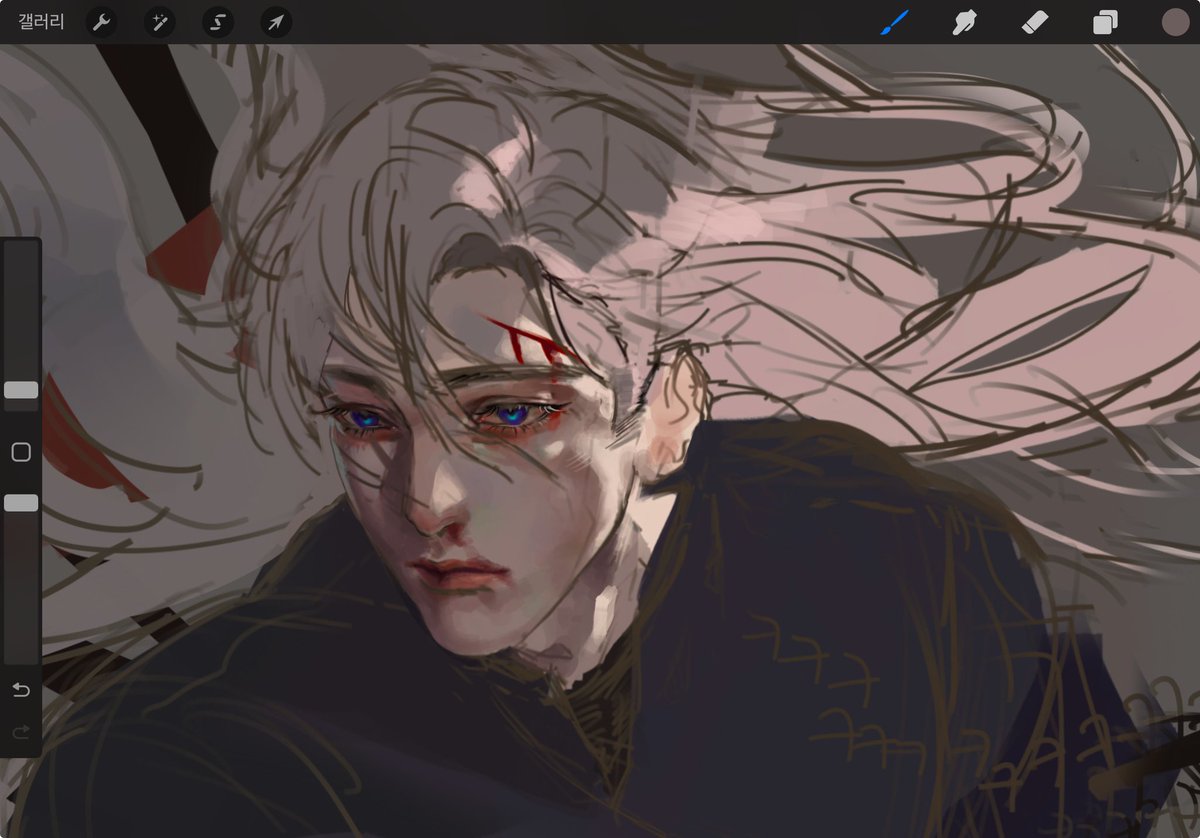1200x838 pixels.
Task: Click the brush opacity slider handle
Action: pos(21,502)
